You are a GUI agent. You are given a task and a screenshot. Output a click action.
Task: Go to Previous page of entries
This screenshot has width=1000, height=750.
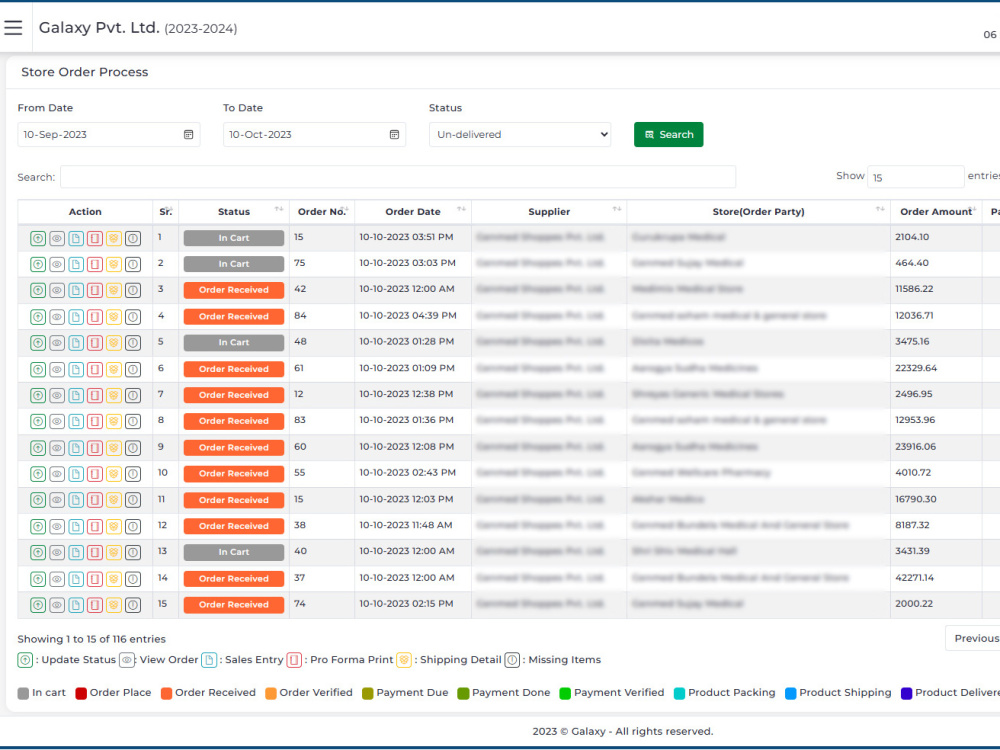(x=973, y=638)
